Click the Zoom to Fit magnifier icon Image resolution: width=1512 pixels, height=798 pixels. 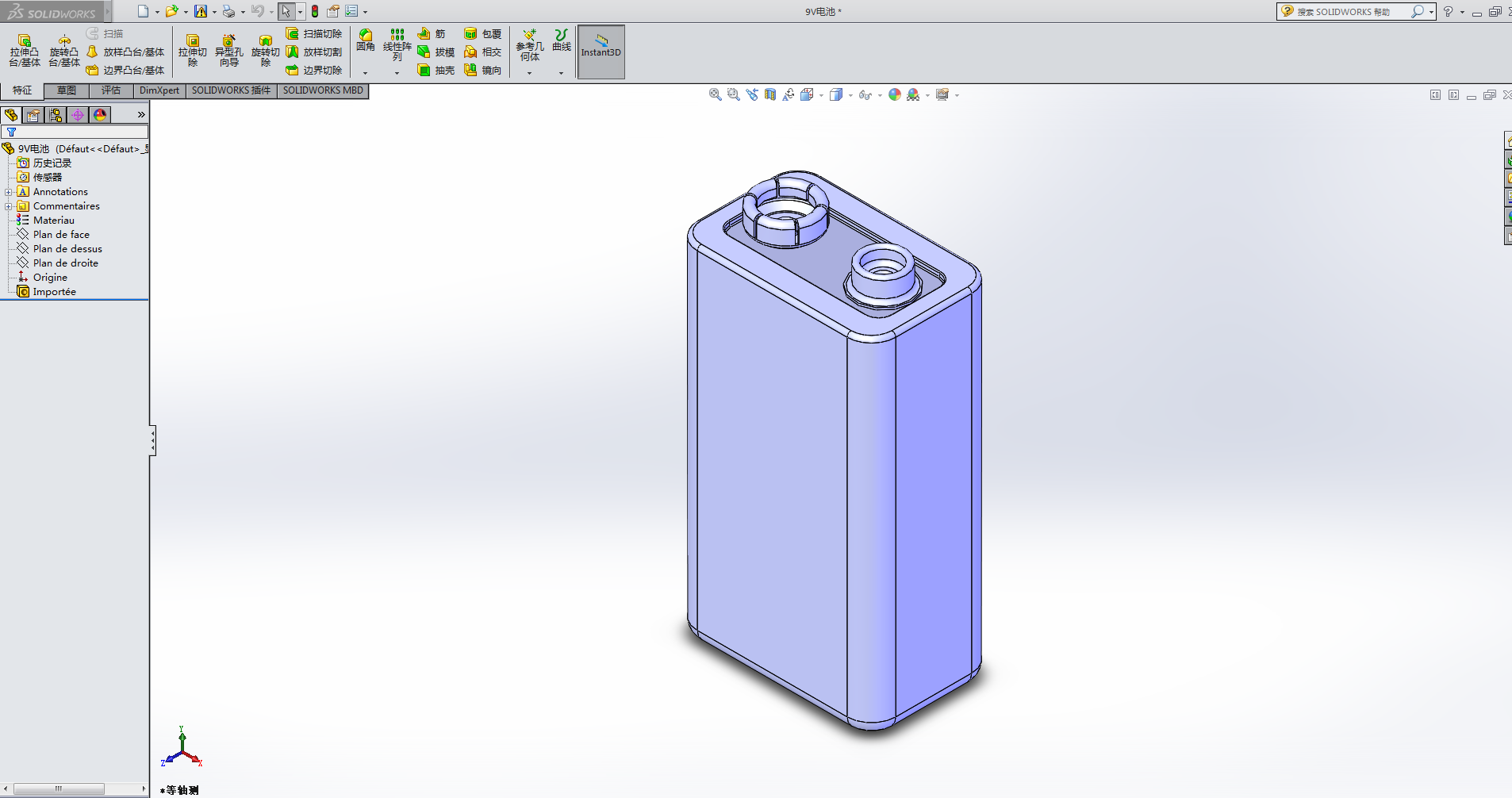pyautogui.click(x=716, y=95)
